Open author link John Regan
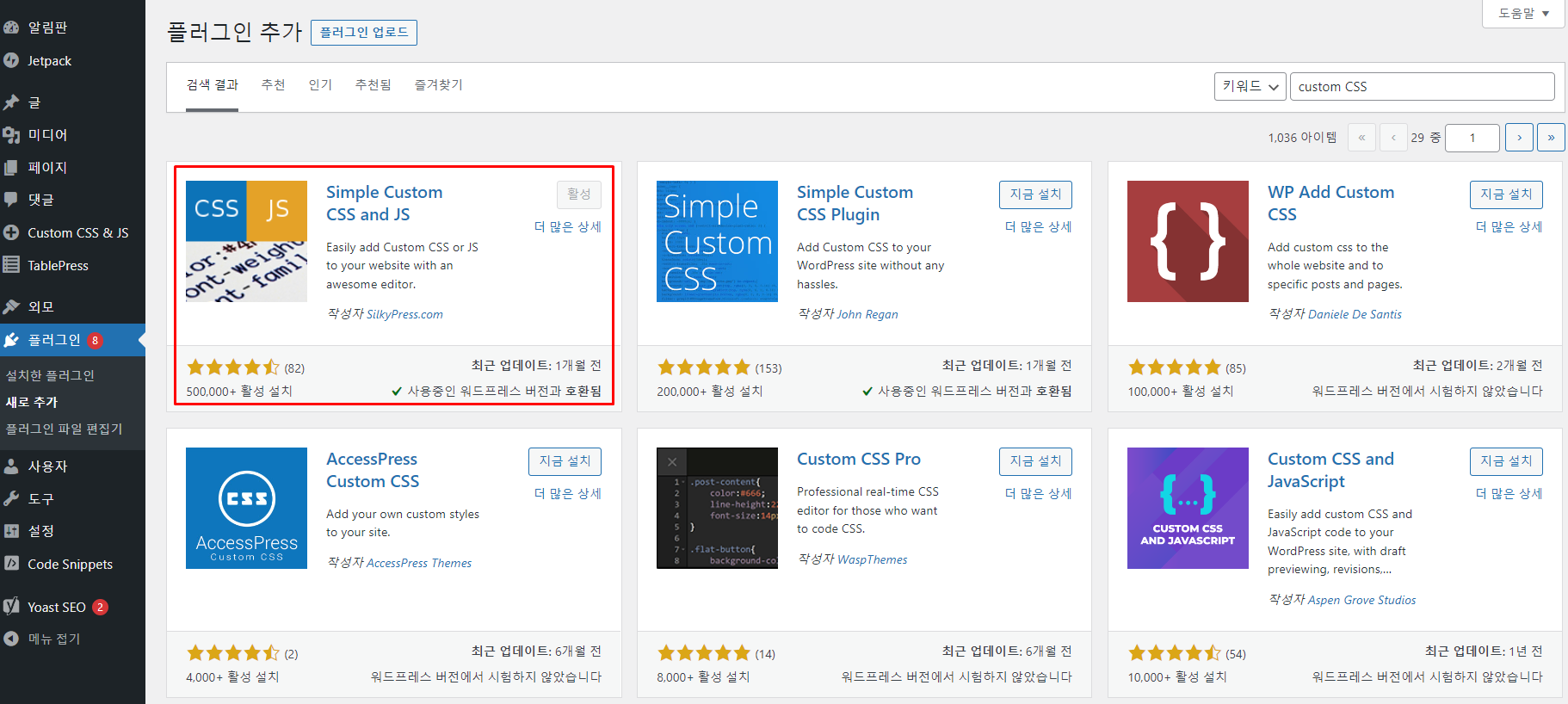 867,314
